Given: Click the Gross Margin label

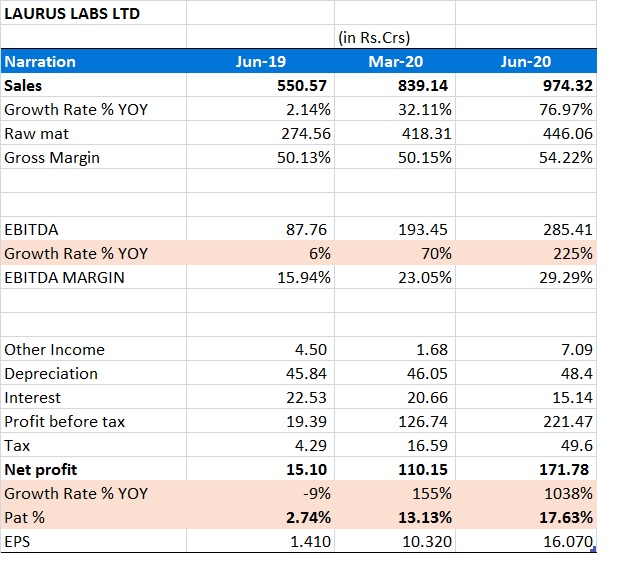Looking at the screenshot, I should tap(93, 158).
